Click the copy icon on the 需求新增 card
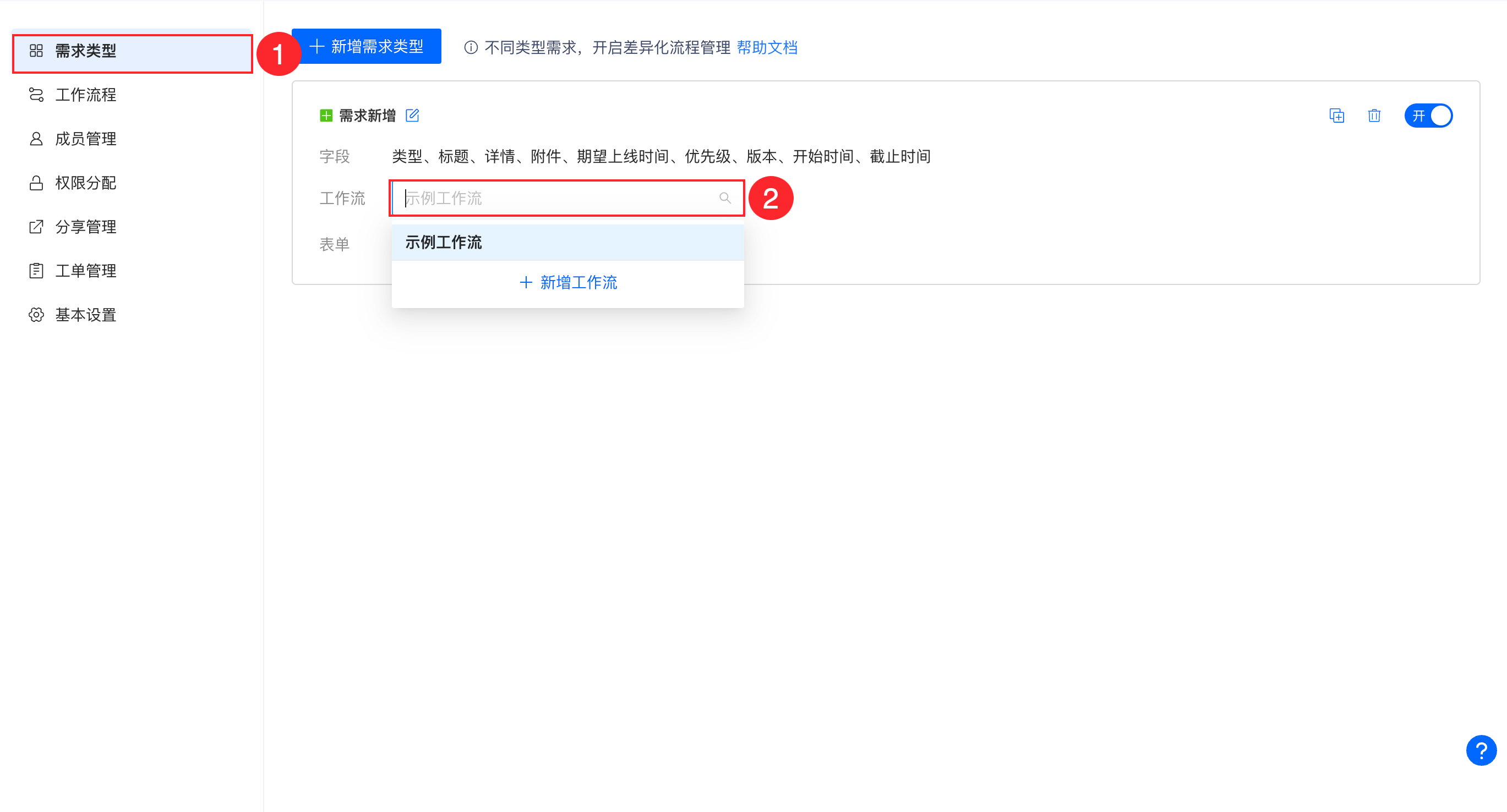The width and height of the screenshot is (1507, 812). 1336,116
